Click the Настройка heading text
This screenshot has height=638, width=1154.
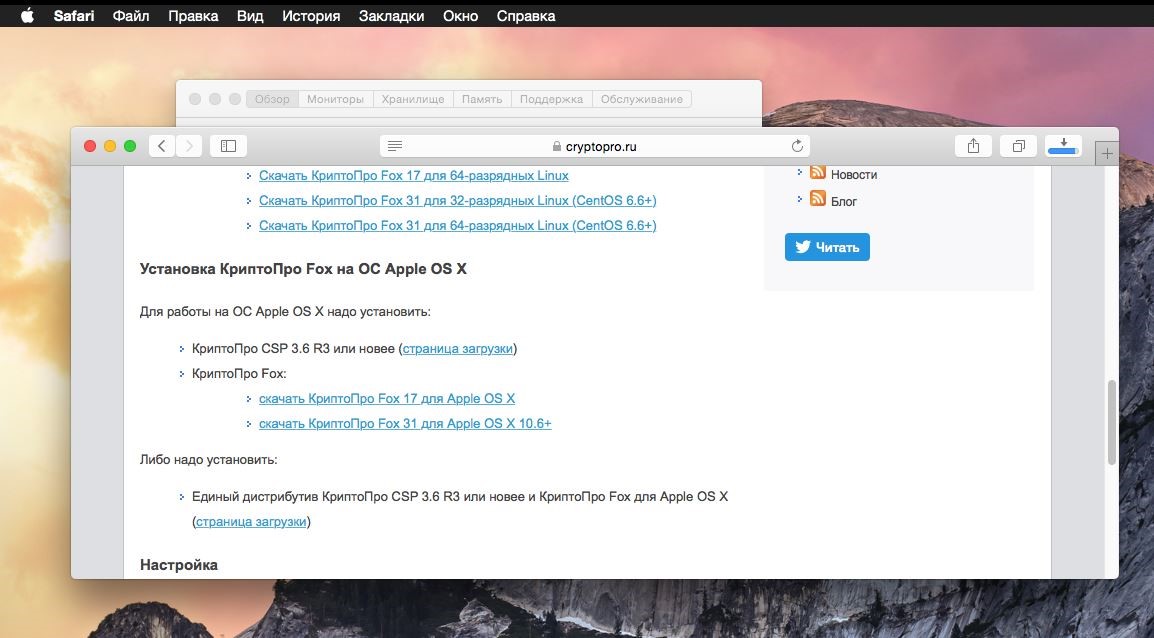(179, 564)
